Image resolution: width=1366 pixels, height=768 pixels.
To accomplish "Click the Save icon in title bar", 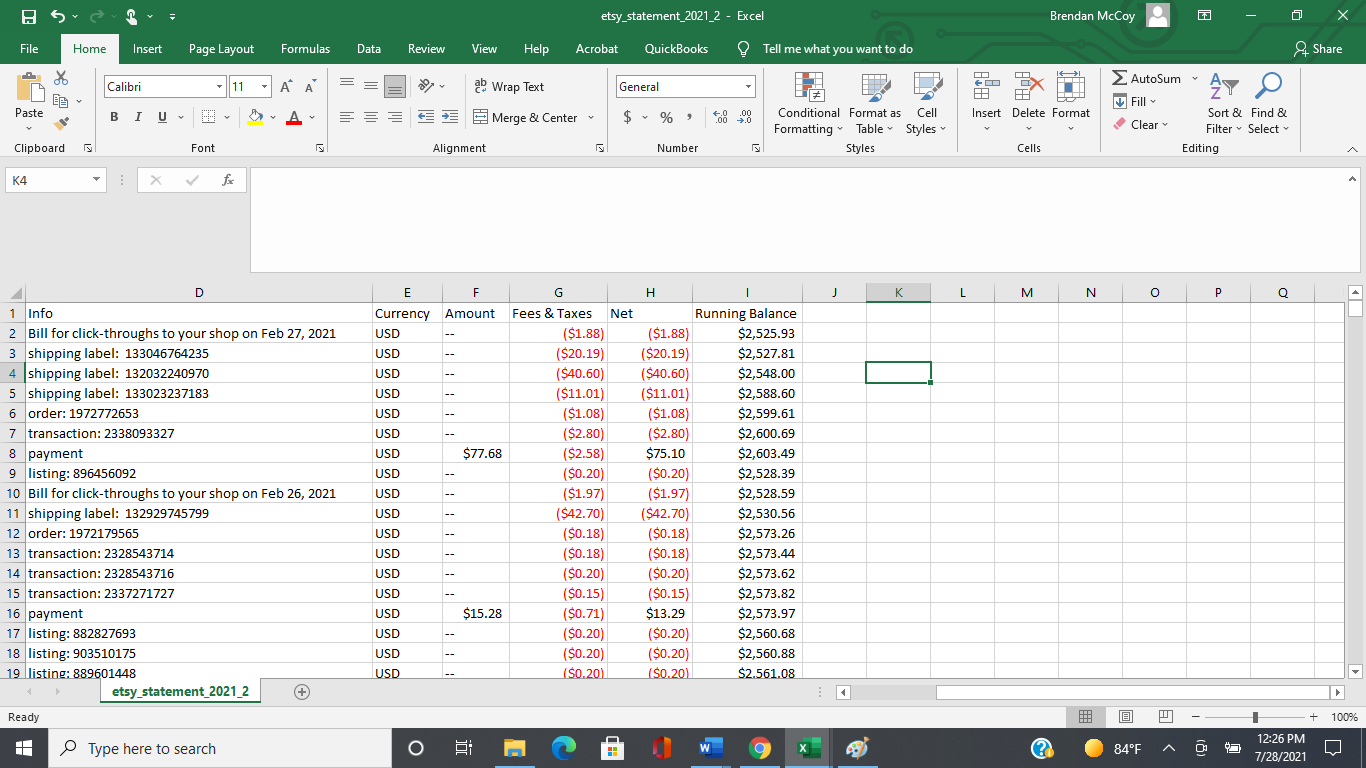I will (30, 16).
